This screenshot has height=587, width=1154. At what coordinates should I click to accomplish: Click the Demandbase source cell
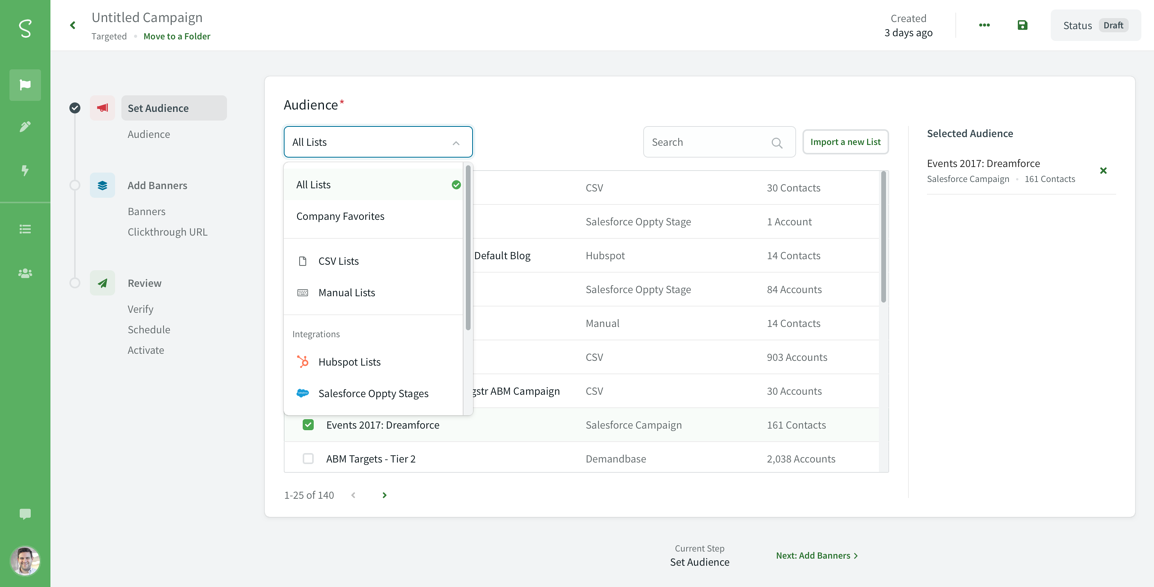tap(616, 459)
